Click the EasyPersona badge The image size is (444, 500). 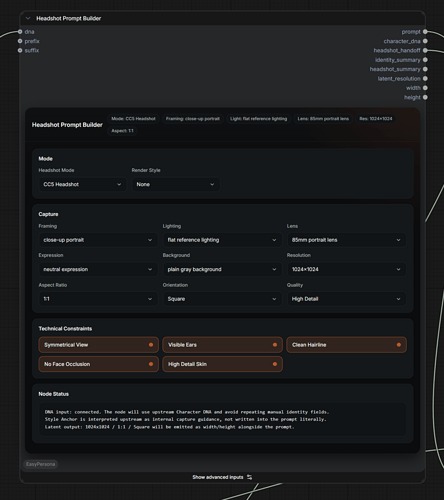[40, 464]
